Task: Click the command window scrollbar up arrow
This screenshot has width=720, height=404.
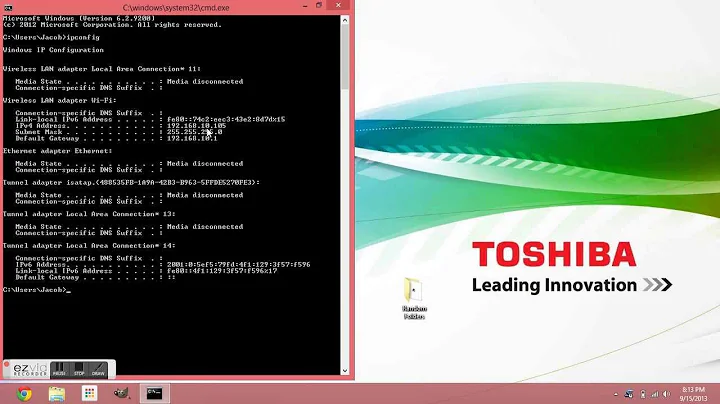Action: click(x=345, y=20)
